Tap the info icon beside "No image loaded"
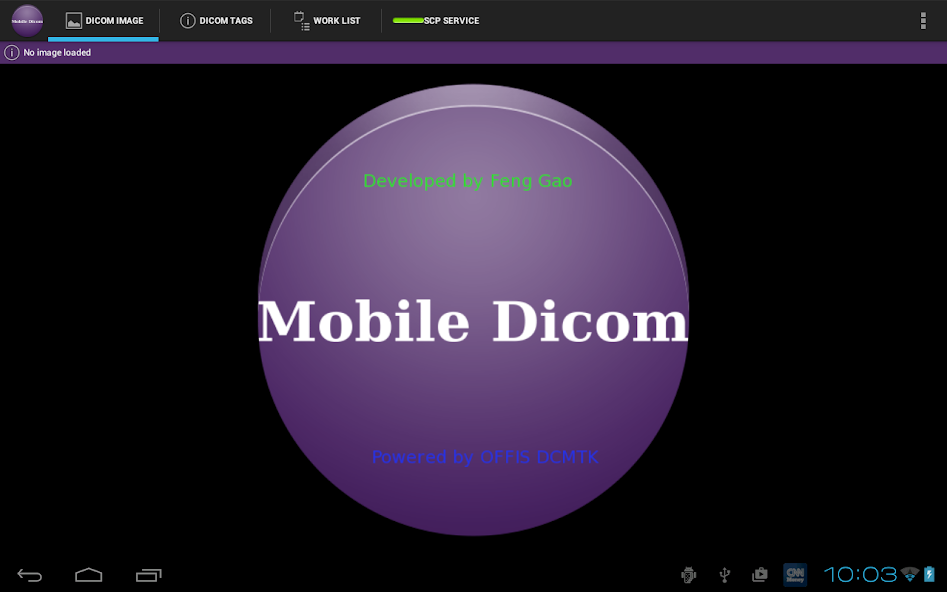The image size is (947, 592). pyautogui.click(x=10, y=52)
